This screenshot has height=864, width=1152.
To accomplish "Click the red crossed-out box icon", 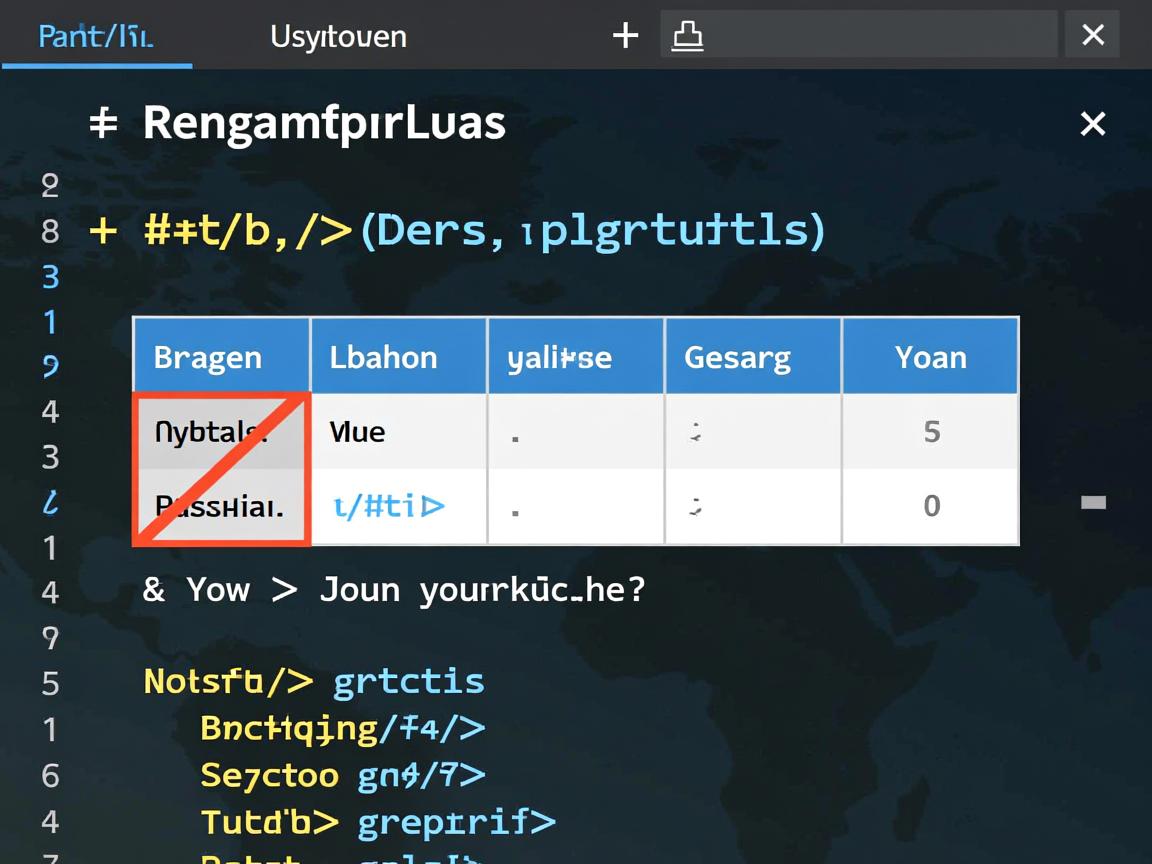I will click(221, 469).
